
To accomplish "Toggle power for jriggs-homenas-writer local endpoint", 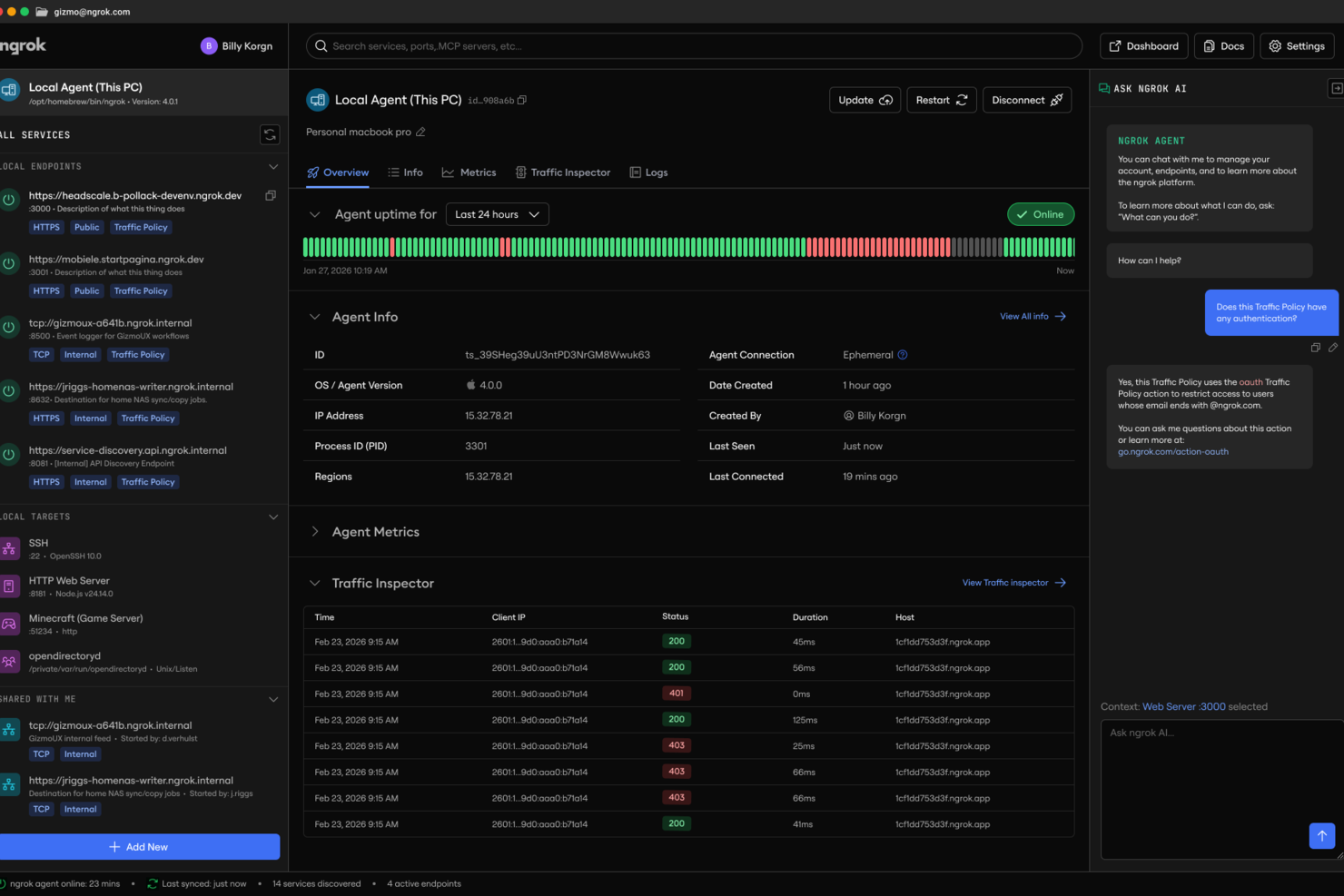I will click(x=9, y=390).
